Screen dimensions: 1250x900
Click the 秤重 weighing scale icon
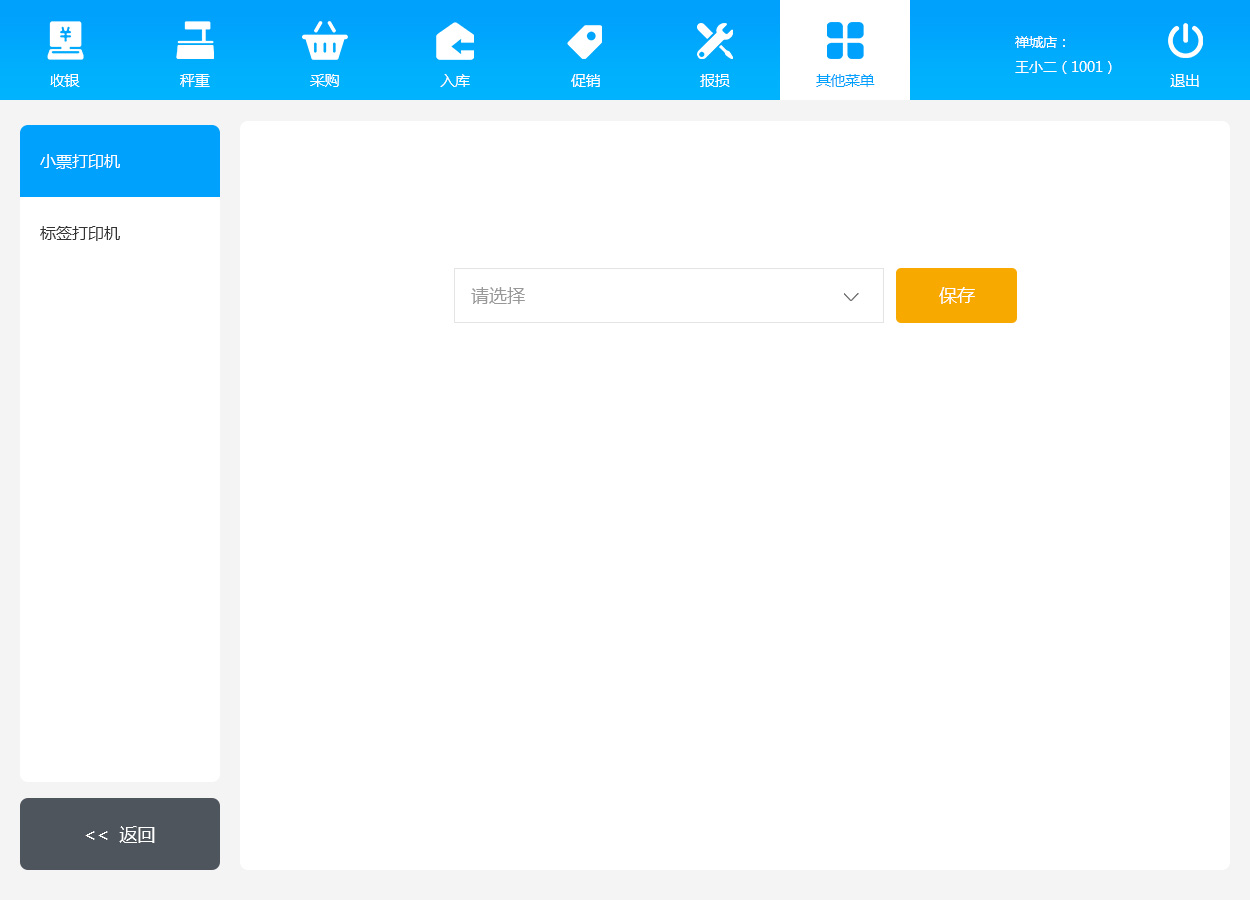pyautogui.click(x=195, y=40)
